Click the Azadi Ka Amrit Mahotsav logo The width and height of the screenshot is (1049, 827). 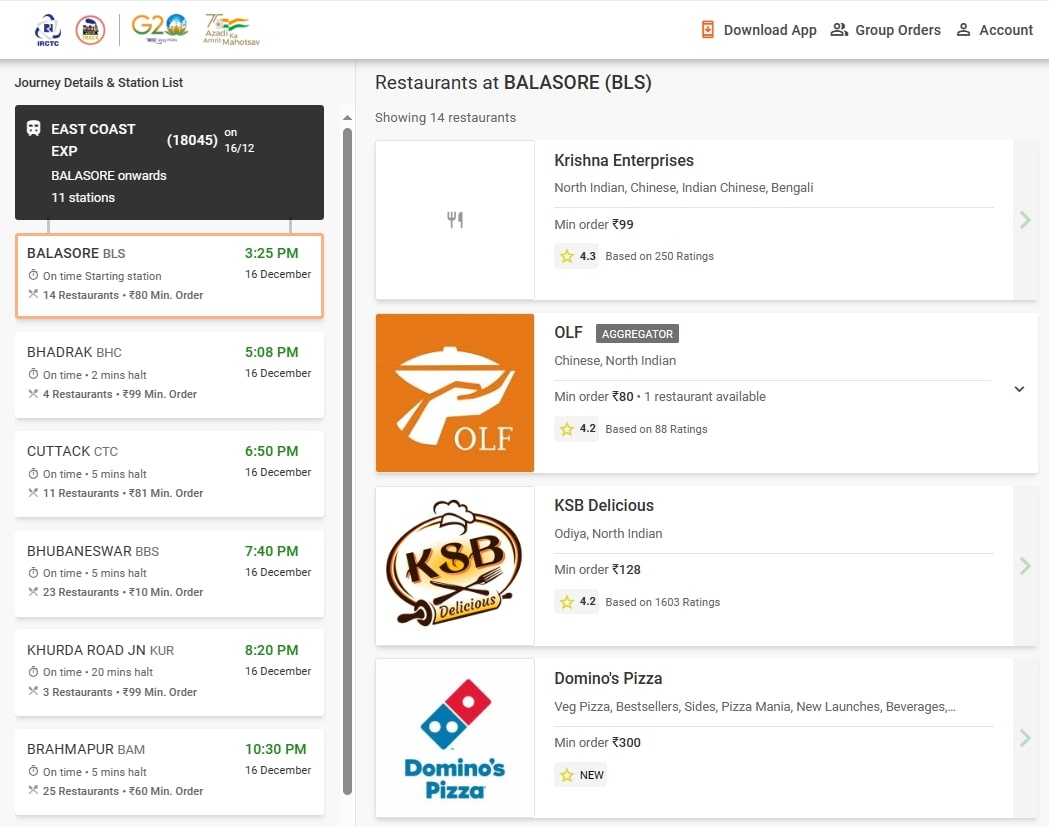coord(231,29)
